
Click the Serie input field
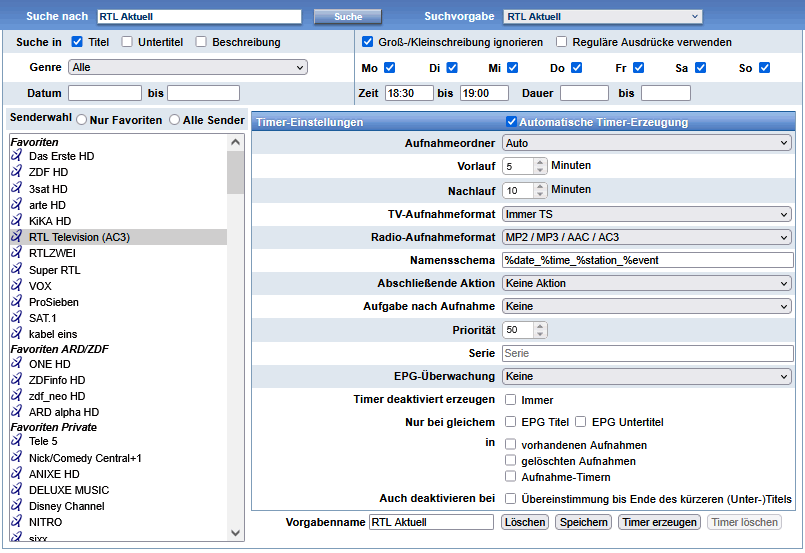tap(648, 353)
